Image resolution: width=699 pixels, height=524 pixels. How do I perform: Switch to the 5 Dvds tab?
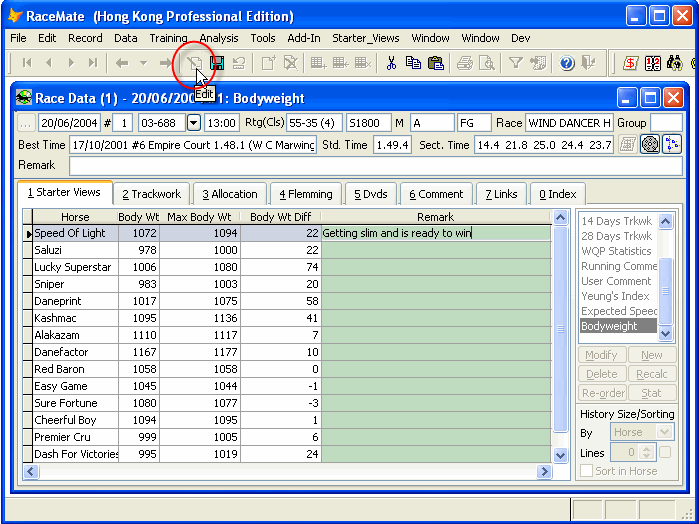click(370, 194)
